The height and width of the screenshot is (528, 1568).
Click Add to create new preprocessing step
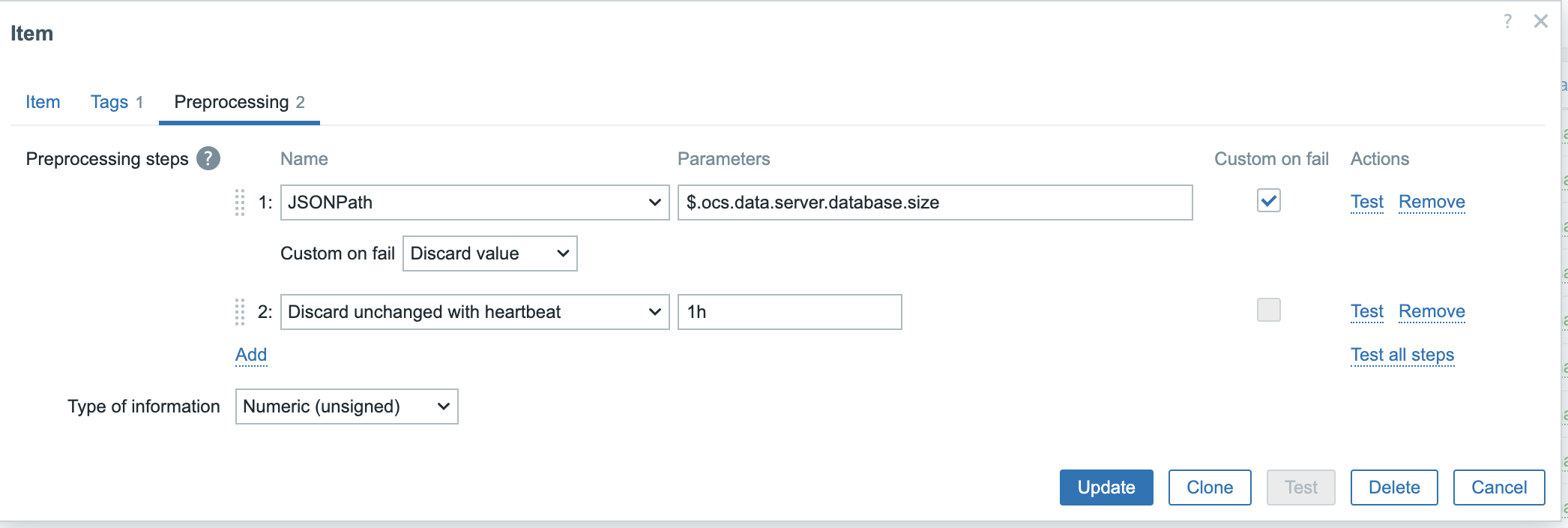251,355
